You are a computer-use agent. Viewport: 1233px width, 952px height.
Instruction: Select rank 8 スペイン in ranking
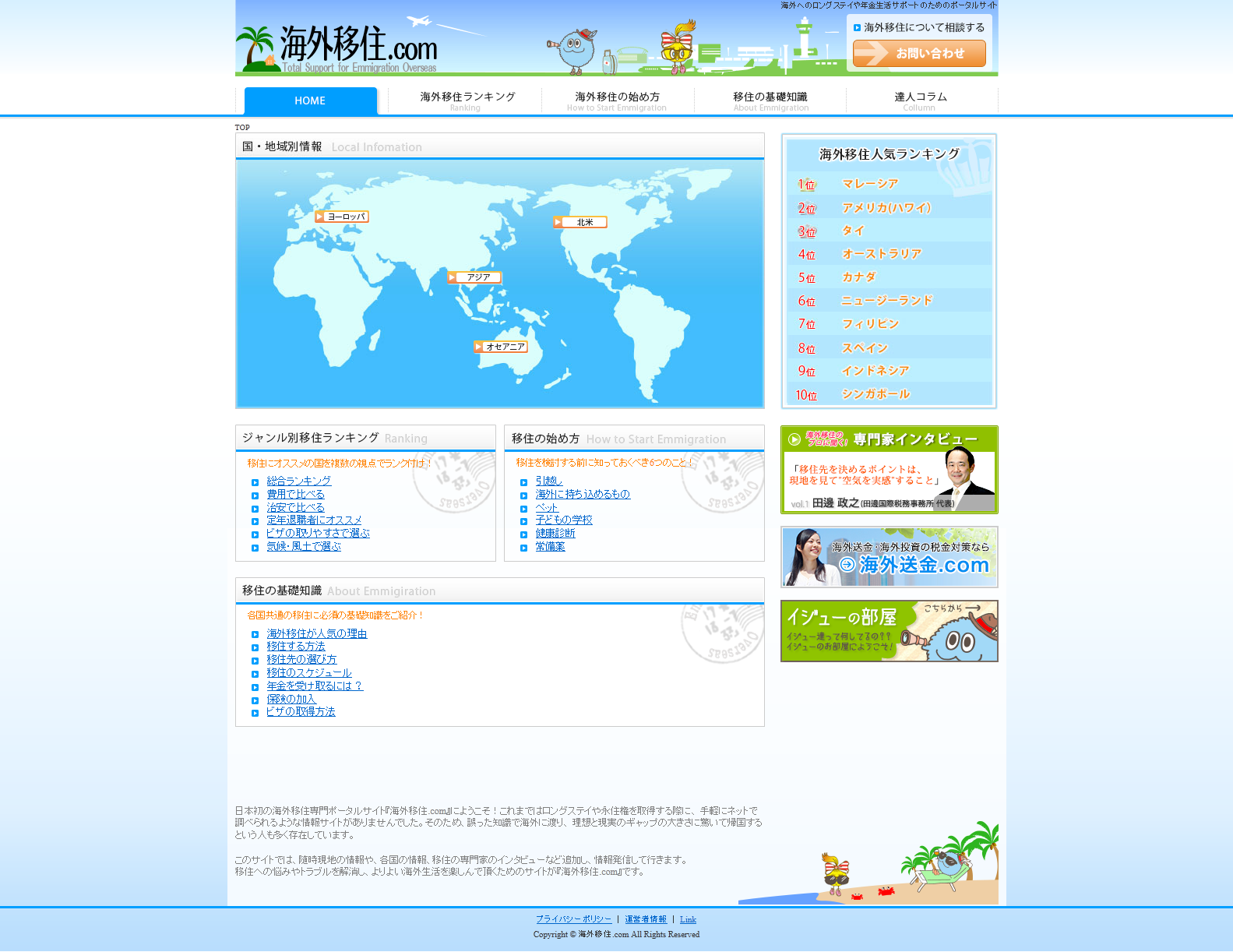(889, 348)
